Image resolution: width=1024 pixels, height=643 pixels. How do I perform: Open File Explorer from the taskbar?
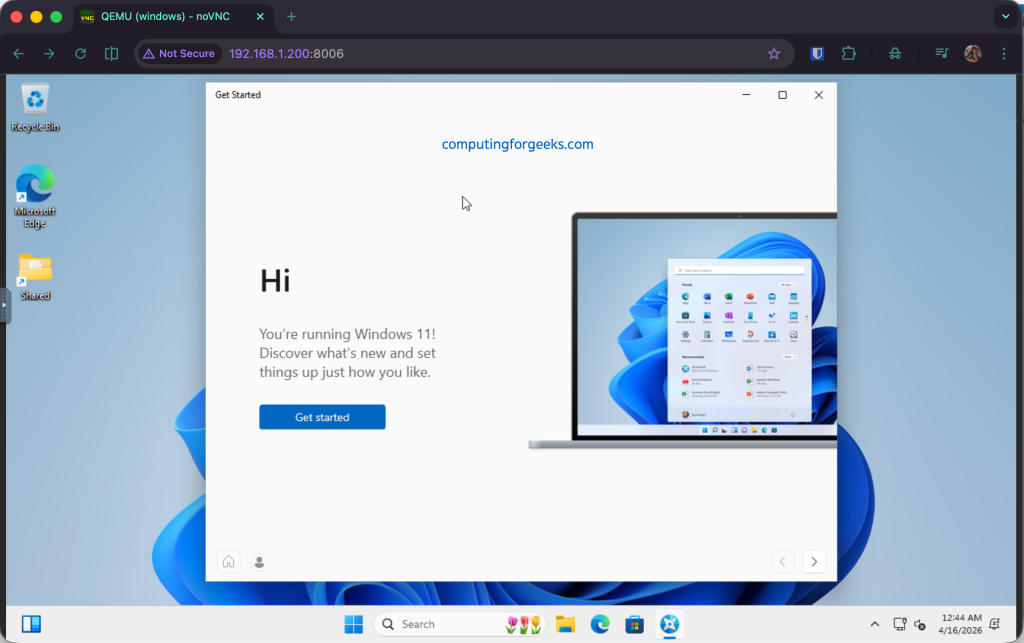(565, 624)
